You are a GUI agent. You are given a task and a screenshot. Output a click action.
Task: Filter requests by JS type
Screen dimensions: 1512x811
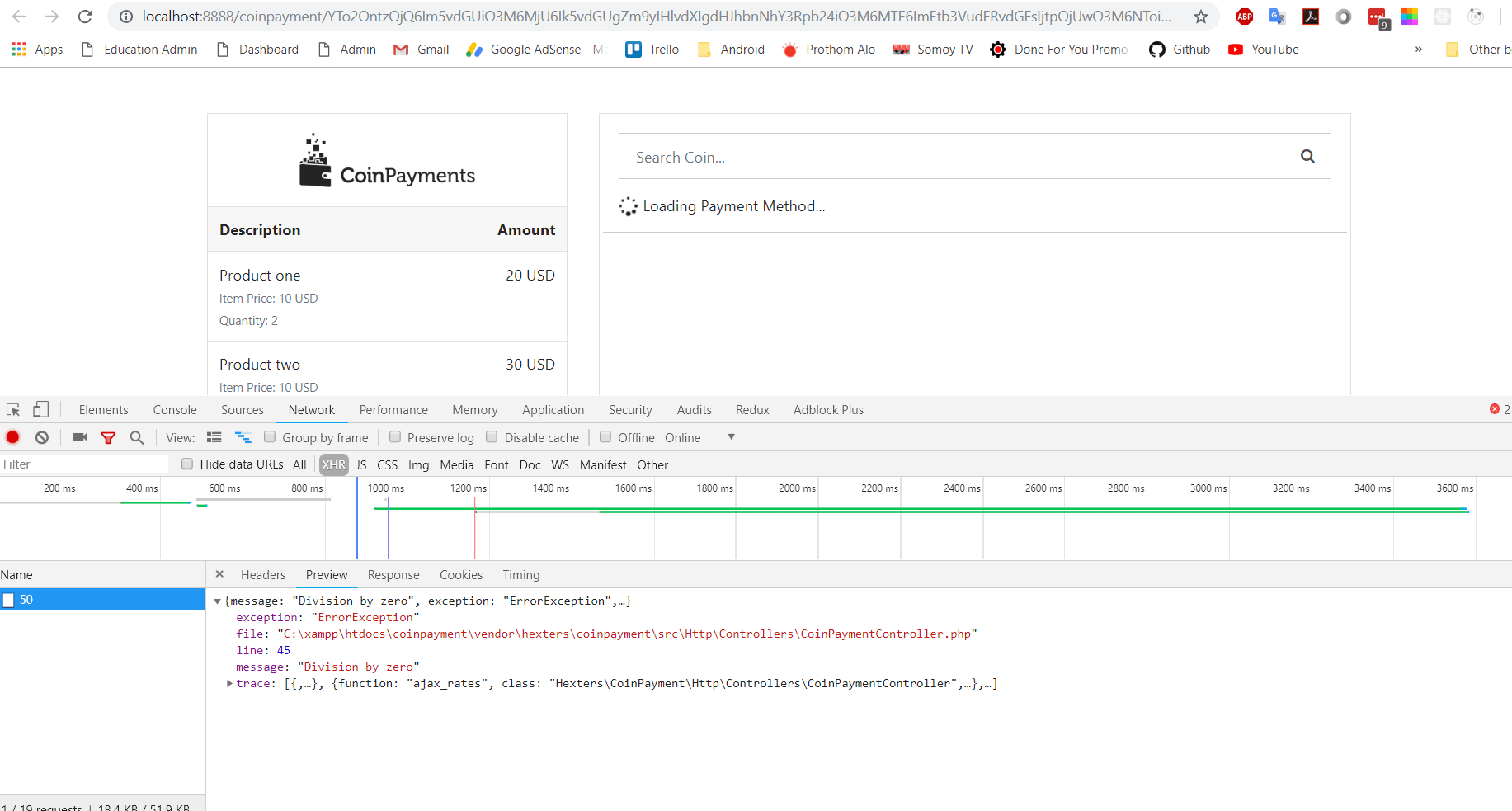click(360, 465)
